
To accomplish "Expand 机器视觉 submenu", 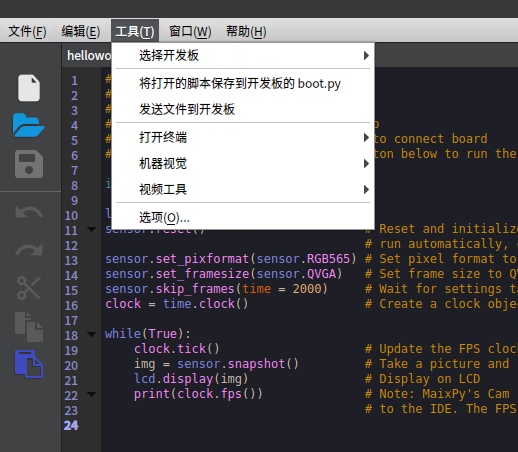I will [243, 163].
